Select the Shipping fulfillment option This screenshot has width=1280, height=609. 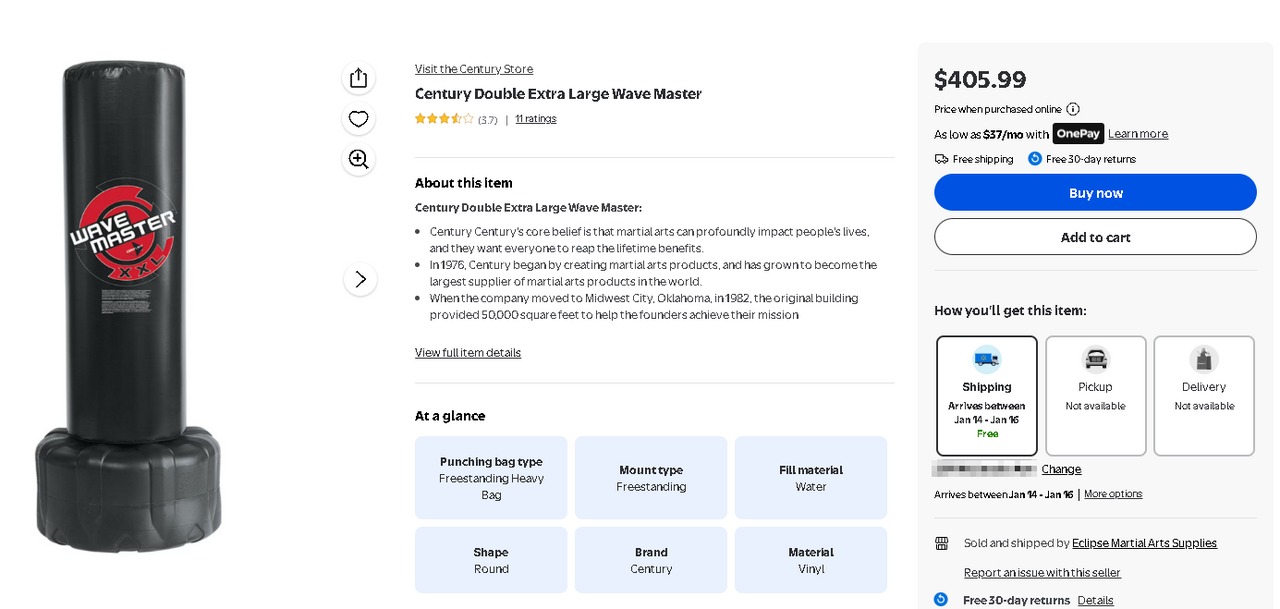pyautogui.click(x=987, y=396)
